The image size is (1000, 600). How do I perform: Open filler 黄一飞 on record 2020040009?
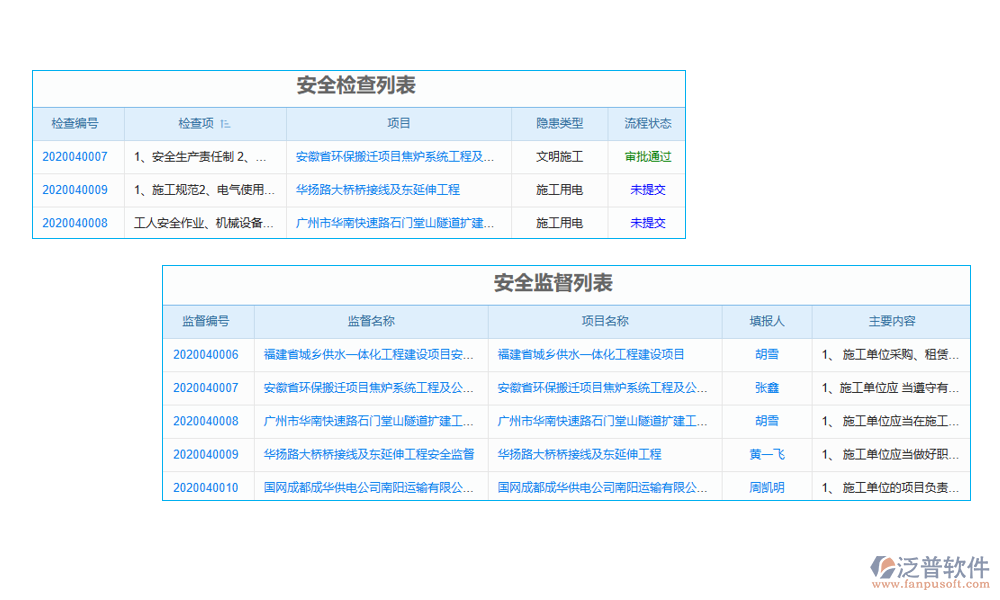pyautogui.click(x=766, y=454)
